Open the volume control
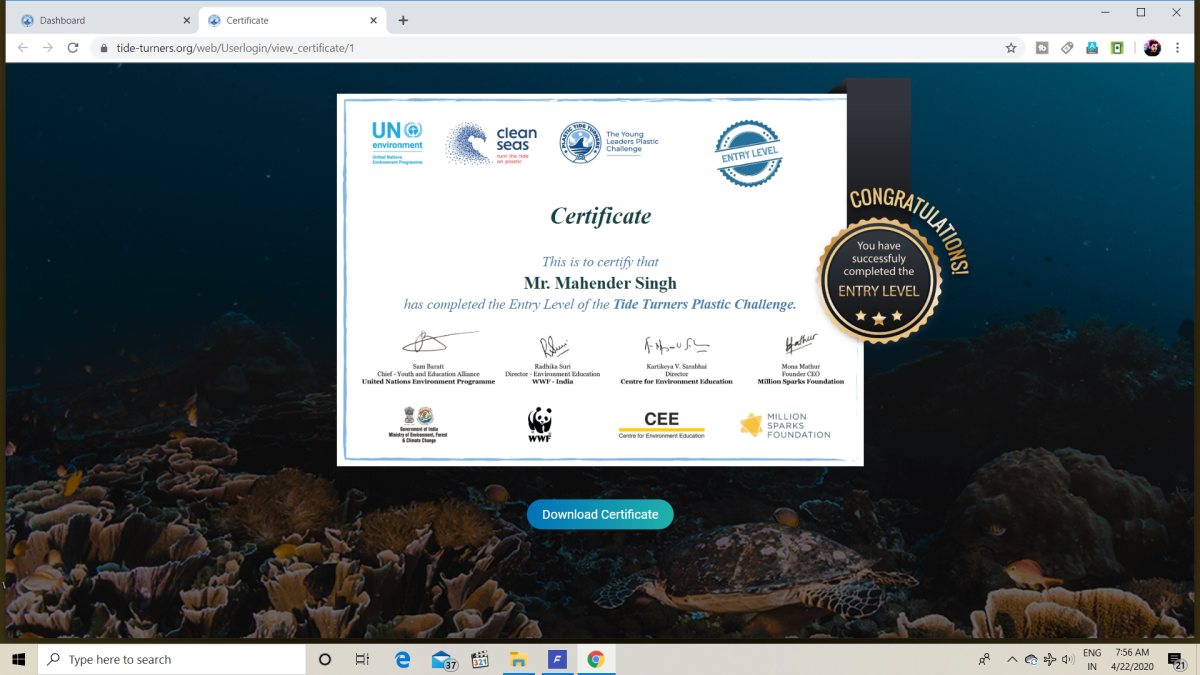This screenshot has height=675, width=1200. (x=1068, y=659)
